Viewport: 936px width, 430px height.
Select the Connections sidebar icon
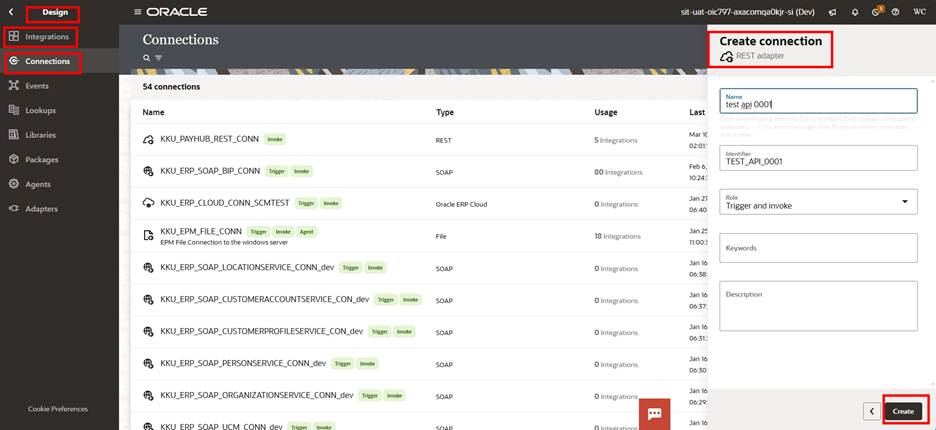[14, 61]
